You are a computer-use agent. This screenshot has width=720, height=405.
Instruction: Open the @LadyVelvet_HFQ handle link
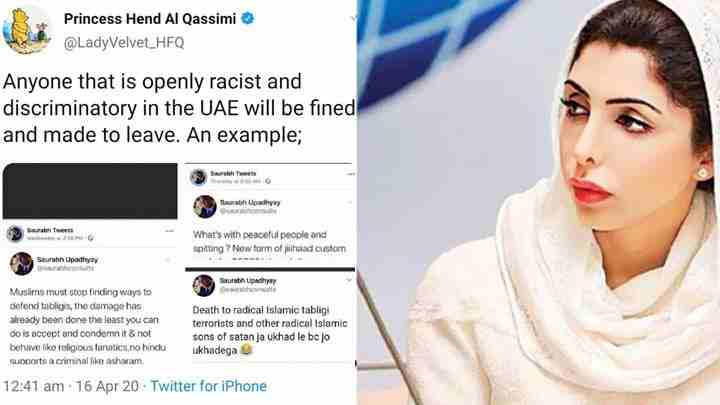[124, 43]
